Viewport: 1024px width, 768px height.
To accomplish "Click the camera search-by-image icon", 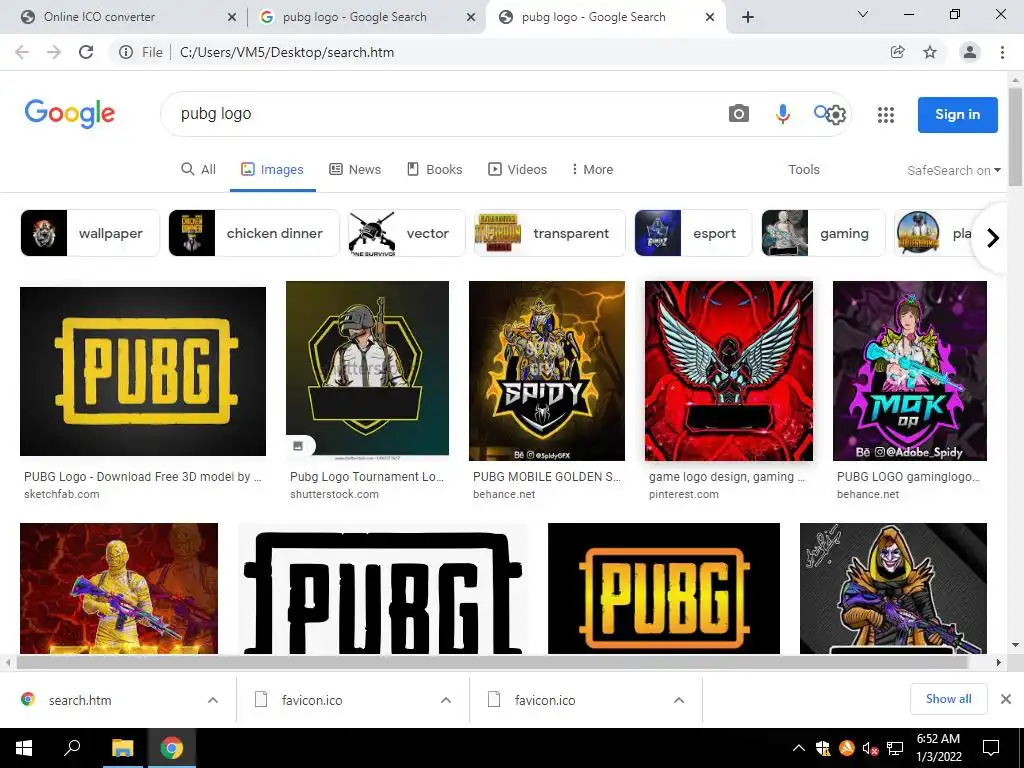I will 739,114.
